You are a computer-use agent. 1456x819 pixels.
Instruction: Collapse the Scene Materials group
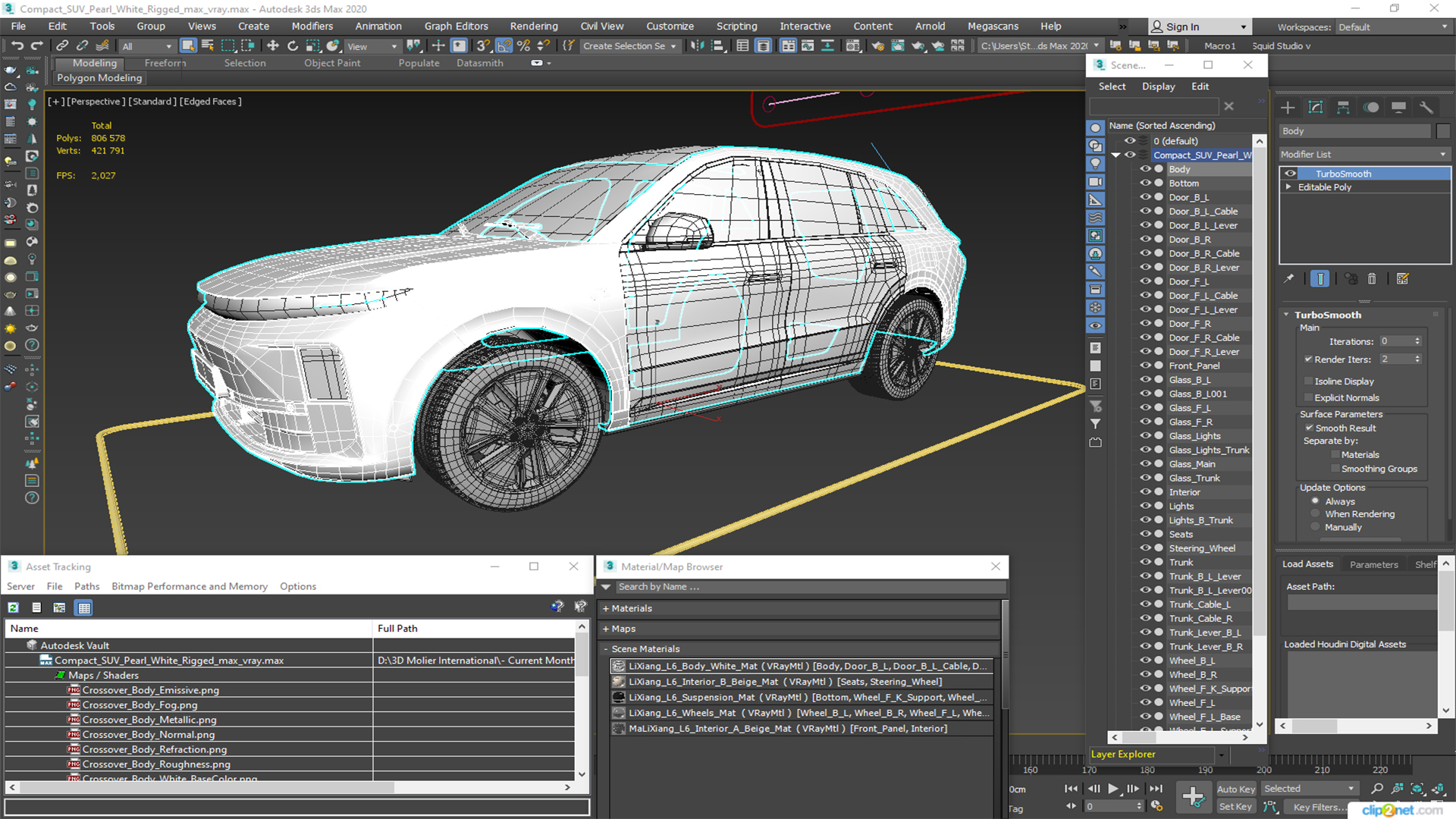(x=606, y=649)
